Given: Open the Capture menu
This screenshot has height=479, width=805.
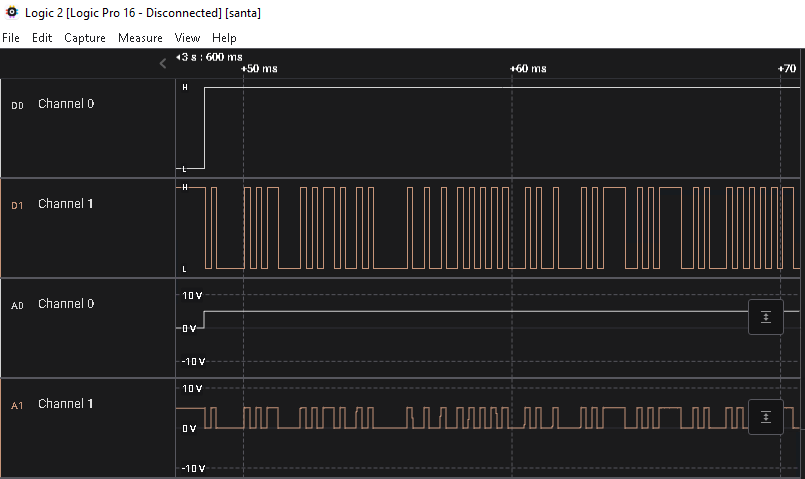Looking at the screenshot, I should (x=85, y=38).
